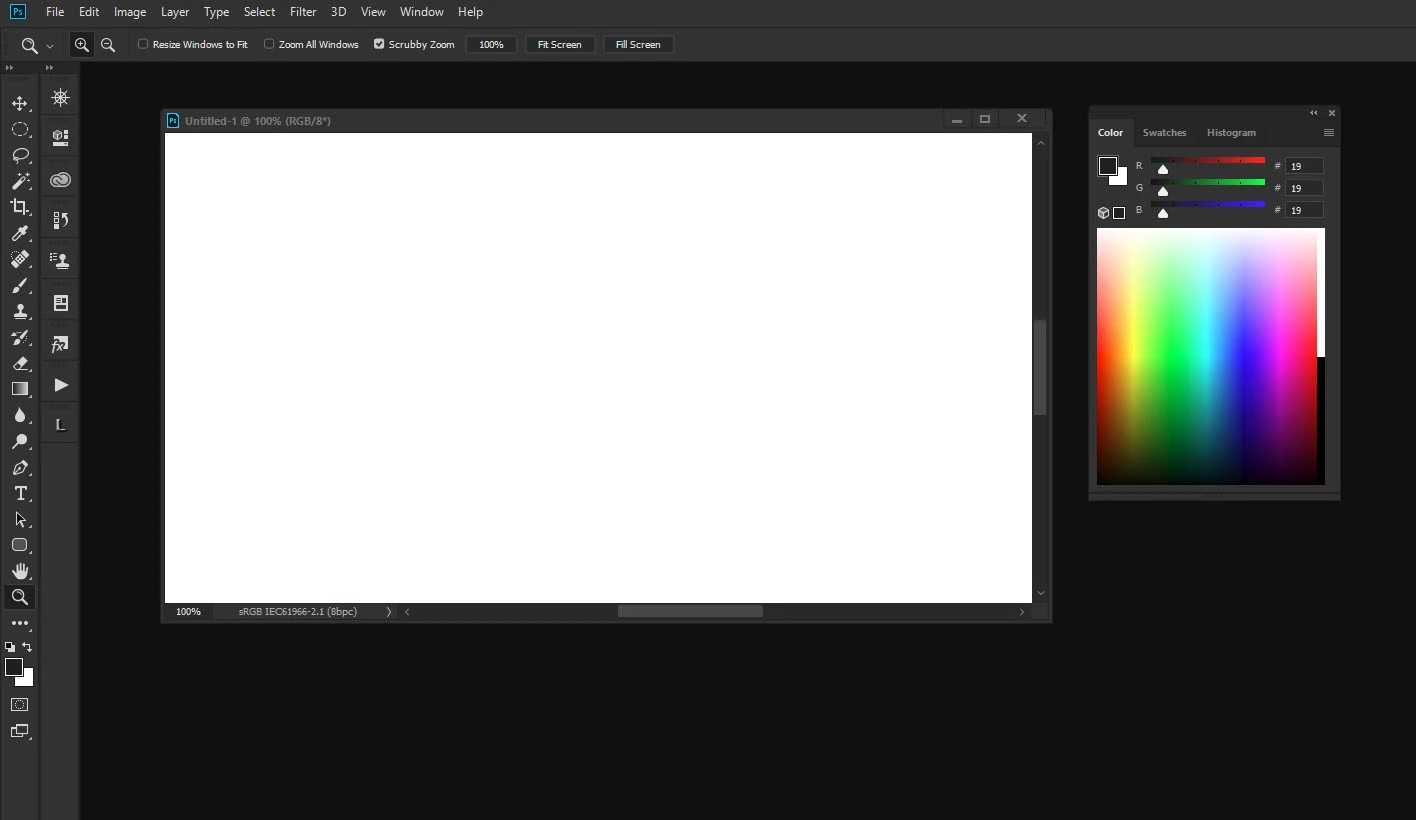The width and height of the screenshot is (1416, 820).
Task: Choose Zoom Out mode in options bar
Action: [x=108, y=45]
